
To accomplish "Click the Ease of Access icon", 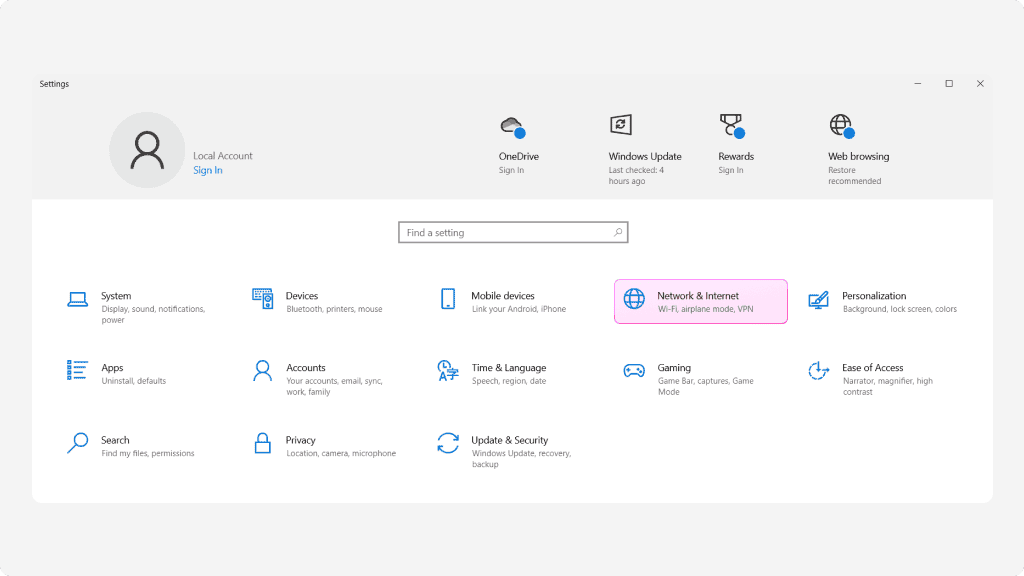I will pos(818,371).
